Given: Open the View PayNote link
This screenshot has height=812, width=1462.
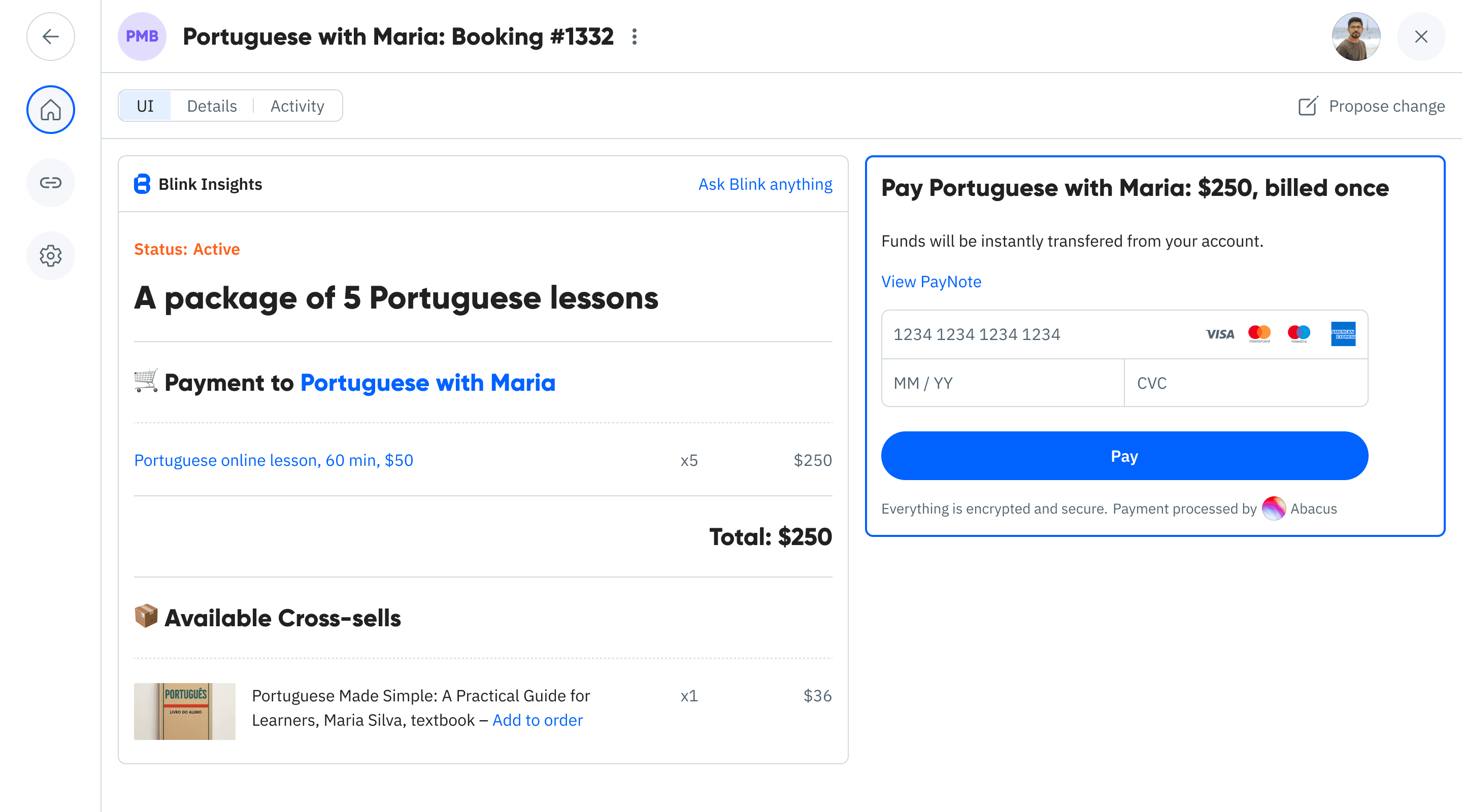Looking at the screenshot, I should [931, 282].
